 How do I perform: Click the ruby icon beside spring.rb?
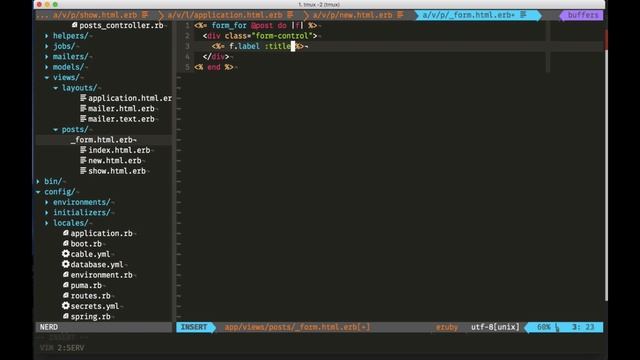(x=66, y=316)
